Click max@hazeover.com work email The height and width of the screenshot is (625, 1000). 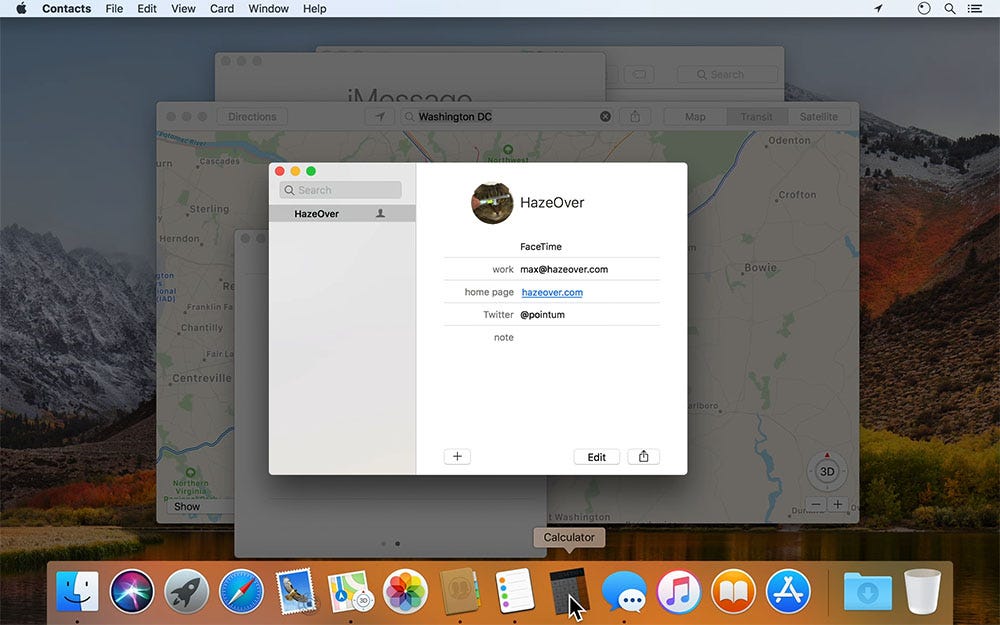coord(564,269)
